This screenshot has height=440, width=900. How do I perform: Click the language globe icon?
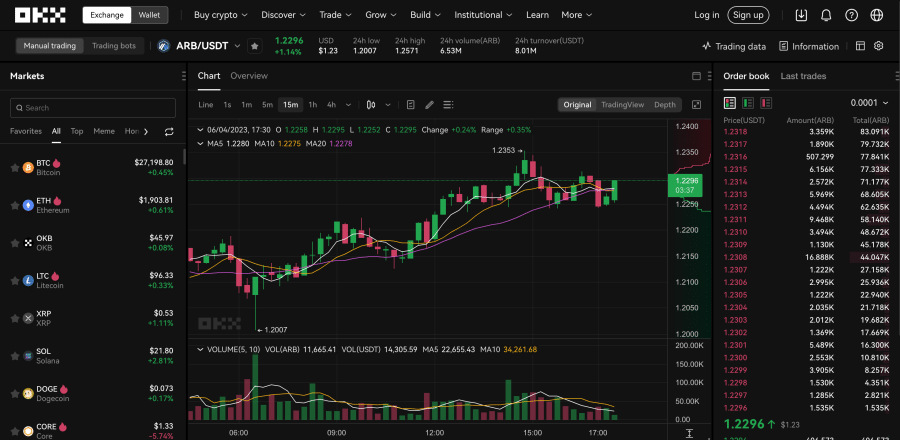pos(876,15)
